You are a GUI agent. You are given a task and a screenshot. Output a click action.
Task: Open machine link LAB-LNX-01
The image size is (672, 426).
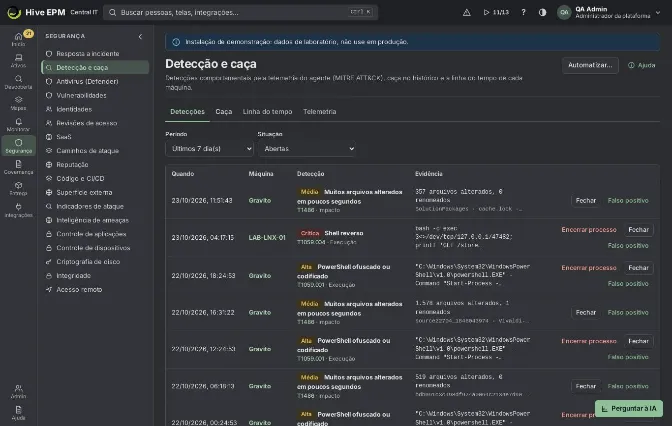(x=267, y=237)
